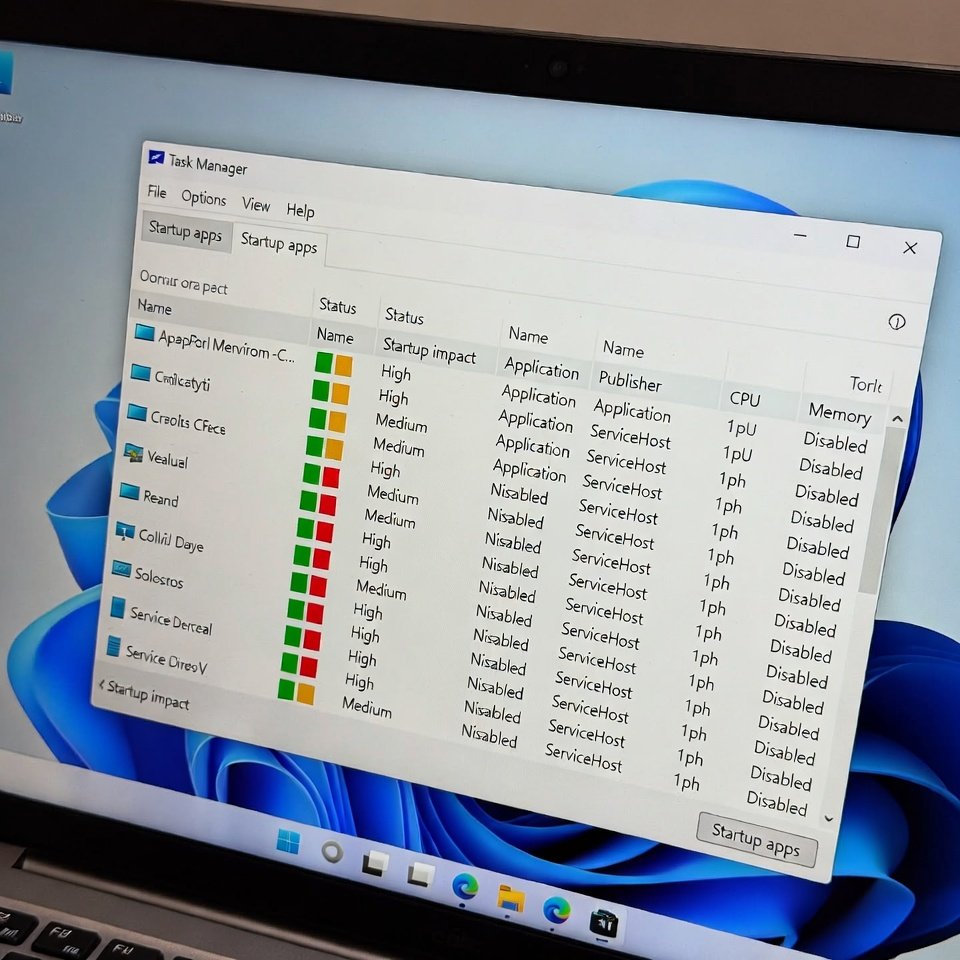Viewport: 960px width, 960px height.
Task: Click the Task Manager title bar icon
Action: (x=156, y=157)
